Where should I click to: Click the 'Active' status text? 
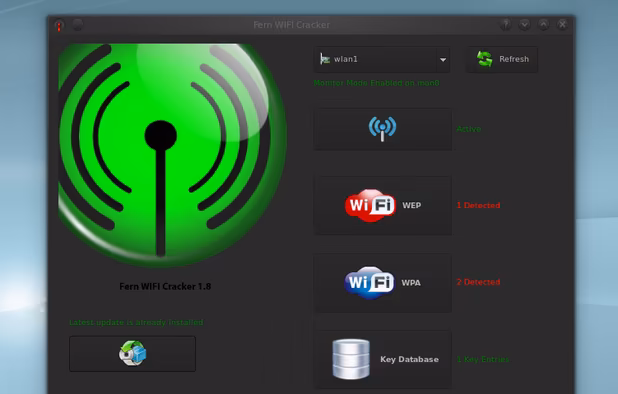click(x=469, y=129)
